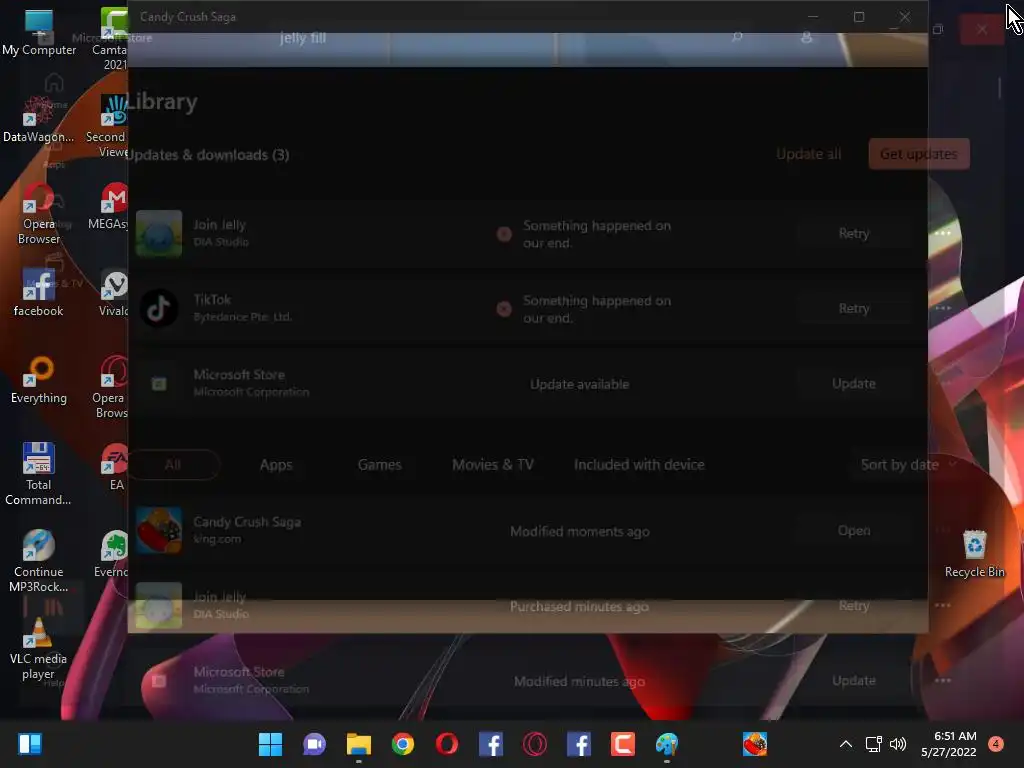Open Continue MP3Rocket shortcut
The width and height of the screenshot is (1024, 768).
[x=39, y=560]
